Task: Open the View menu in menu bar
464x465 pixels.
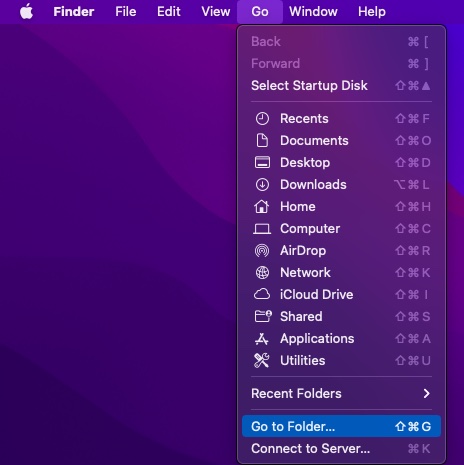Action: click(216, 12)
